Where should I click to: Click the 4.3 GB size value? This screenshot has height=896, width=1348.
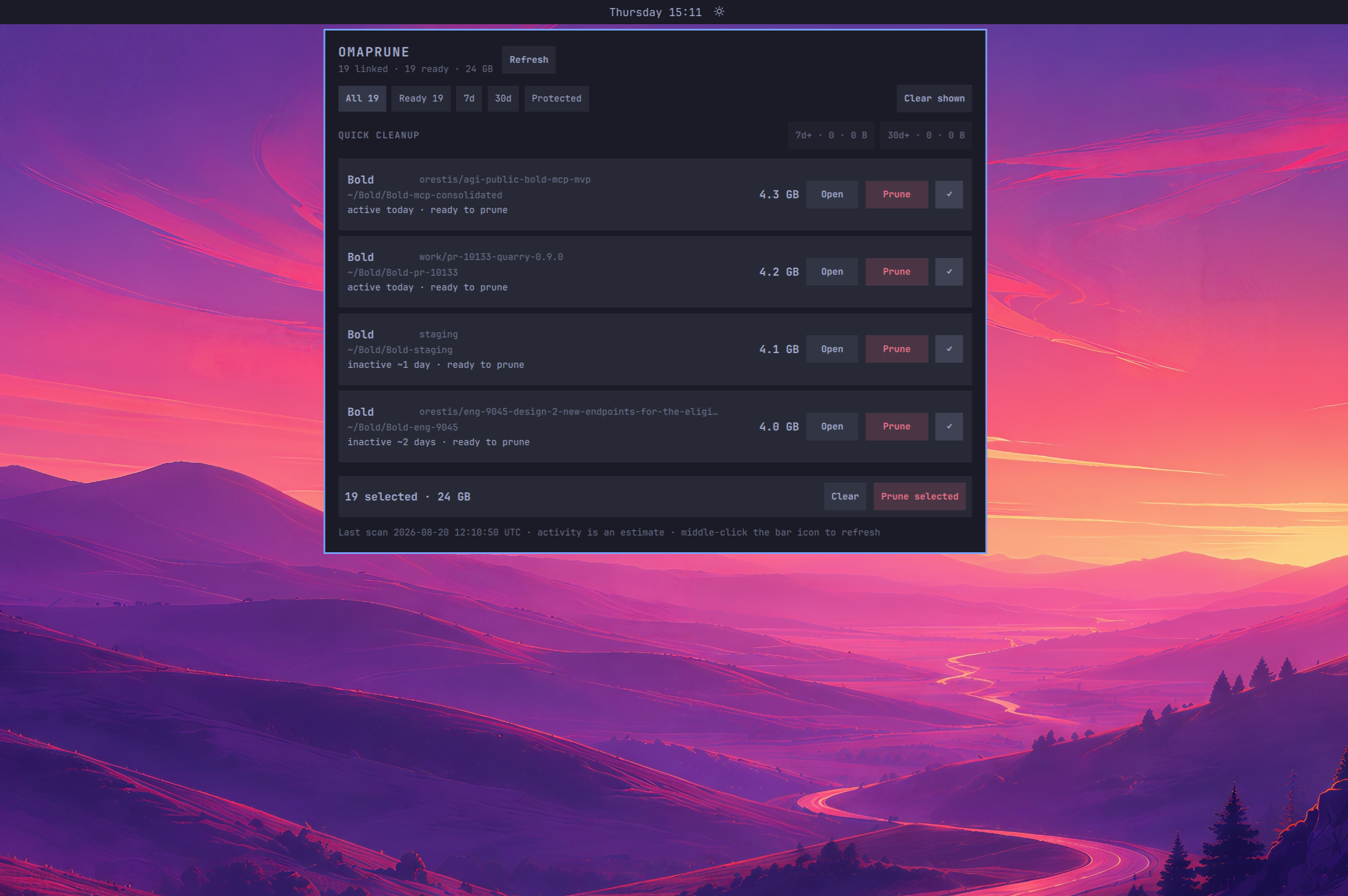coord(779,195)
